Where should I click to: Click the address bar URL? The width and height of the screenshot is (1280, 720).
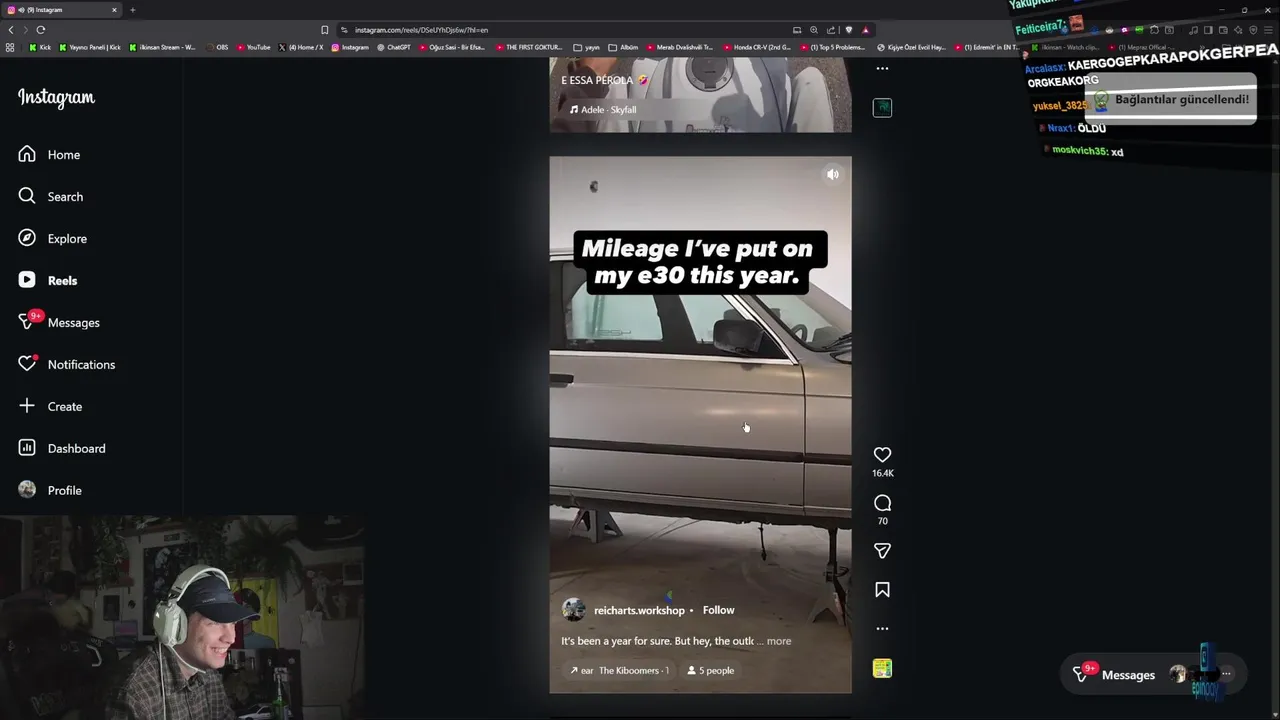tap(421, 30)
